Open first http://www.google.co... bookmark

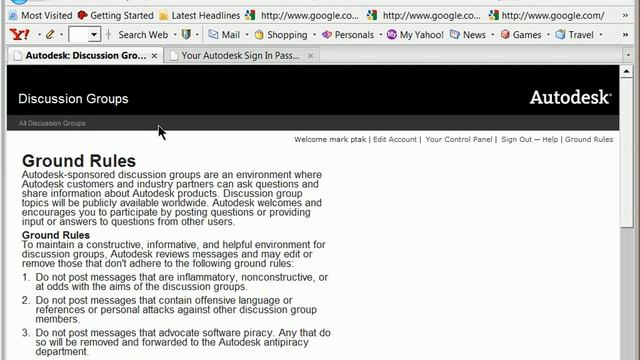302,16
